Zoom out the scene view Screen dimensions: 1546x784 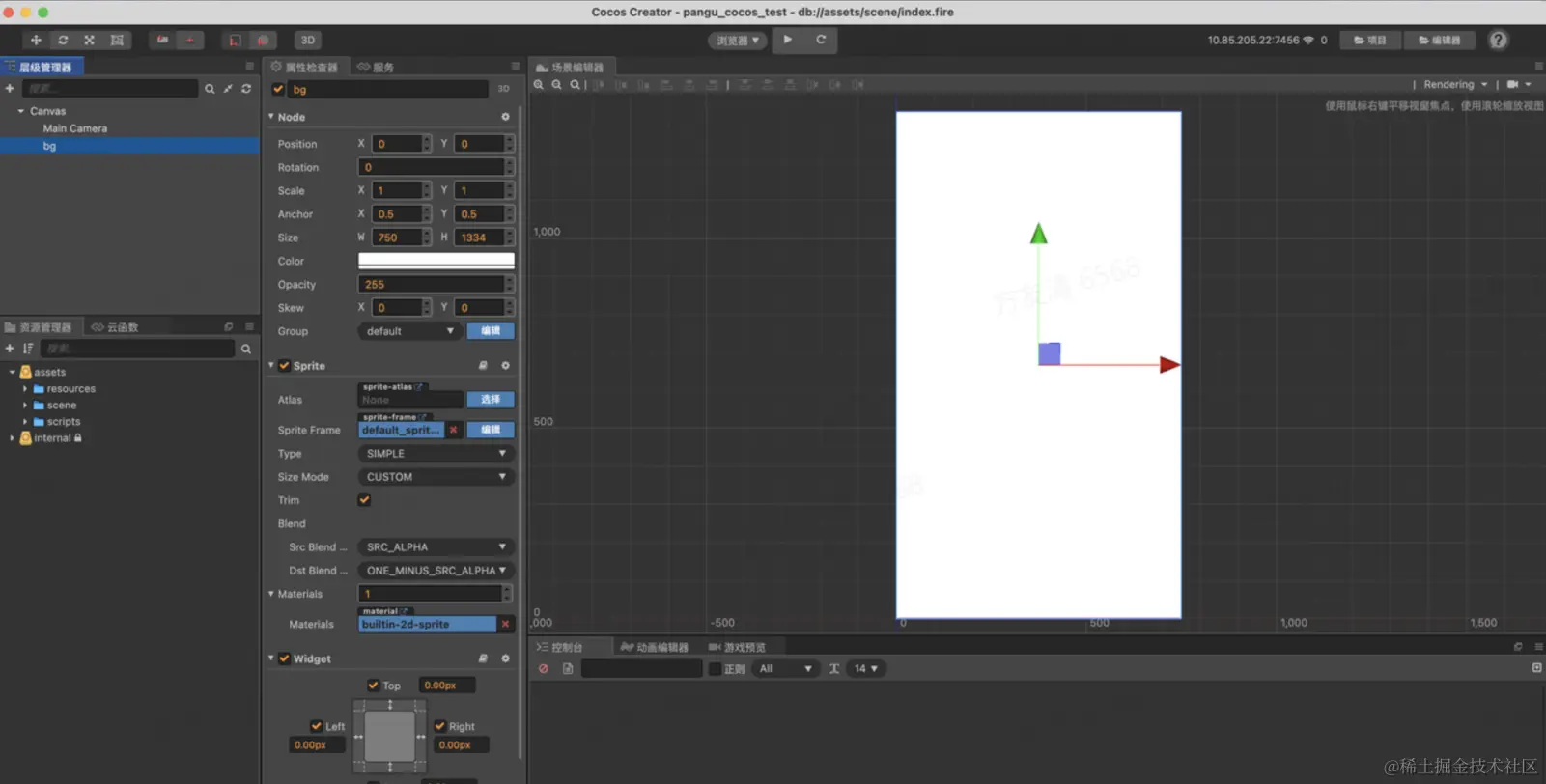pyautogui.click(x=556, y=85)
